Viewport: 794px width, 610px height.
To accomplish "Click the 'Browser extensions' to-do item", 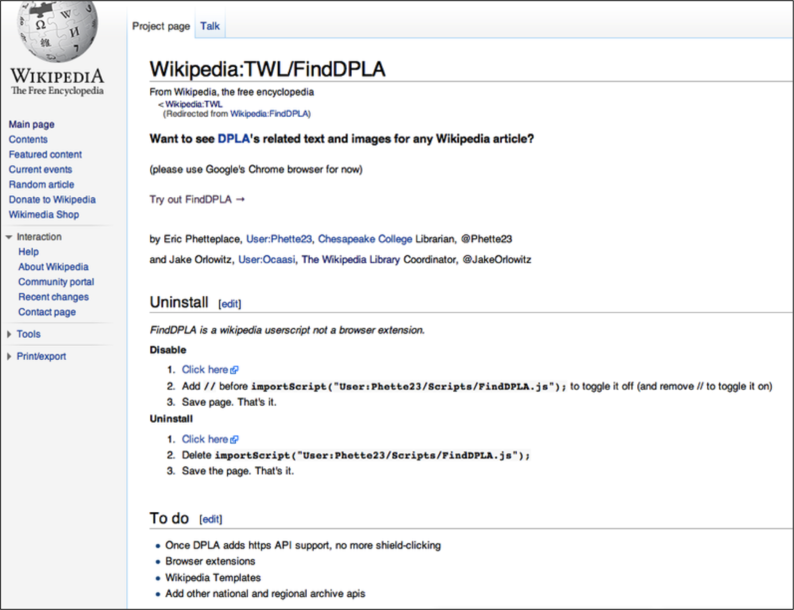I will tap(210, 561).
